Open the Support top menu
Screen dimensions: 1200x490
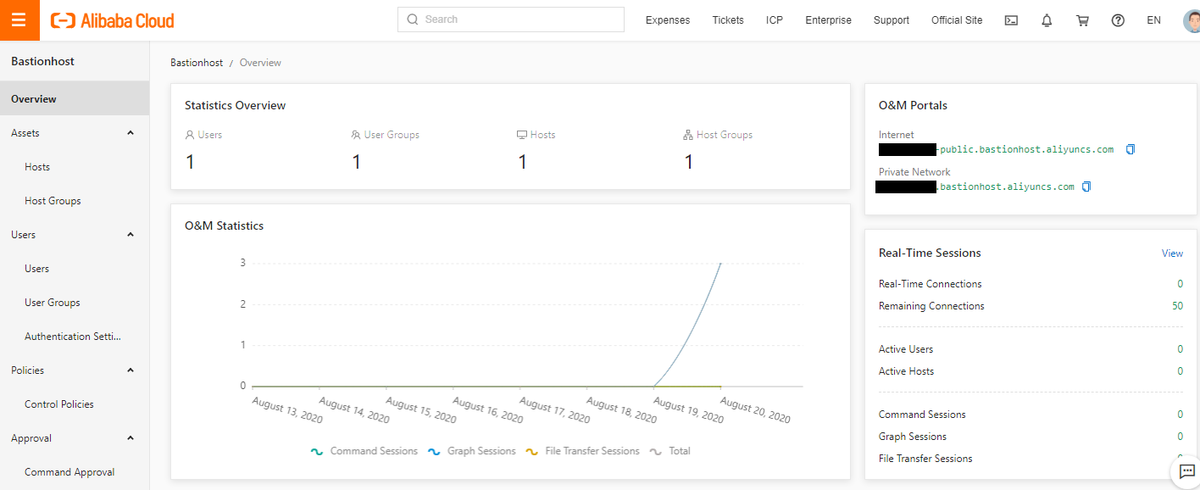click(x=891, y=20)
